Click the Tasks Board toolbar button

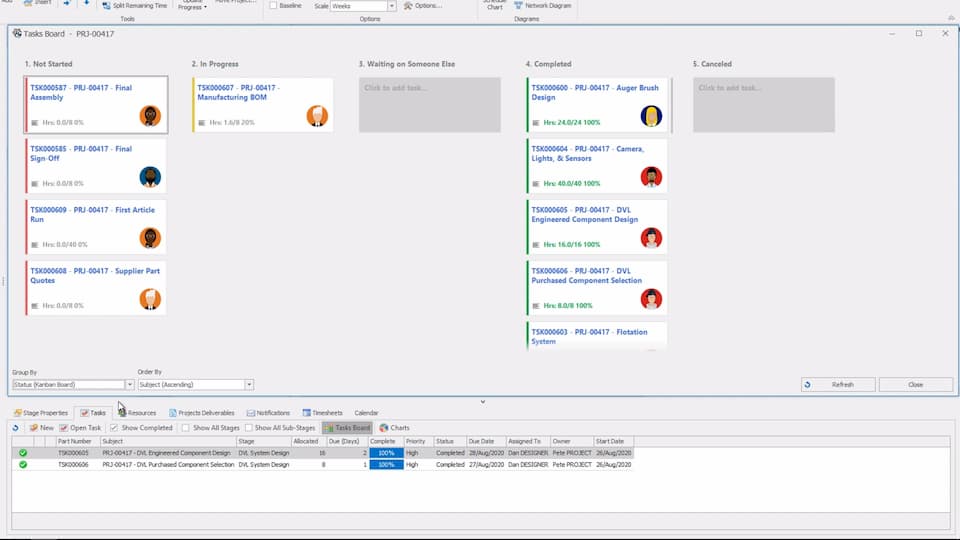click(328, 428)
